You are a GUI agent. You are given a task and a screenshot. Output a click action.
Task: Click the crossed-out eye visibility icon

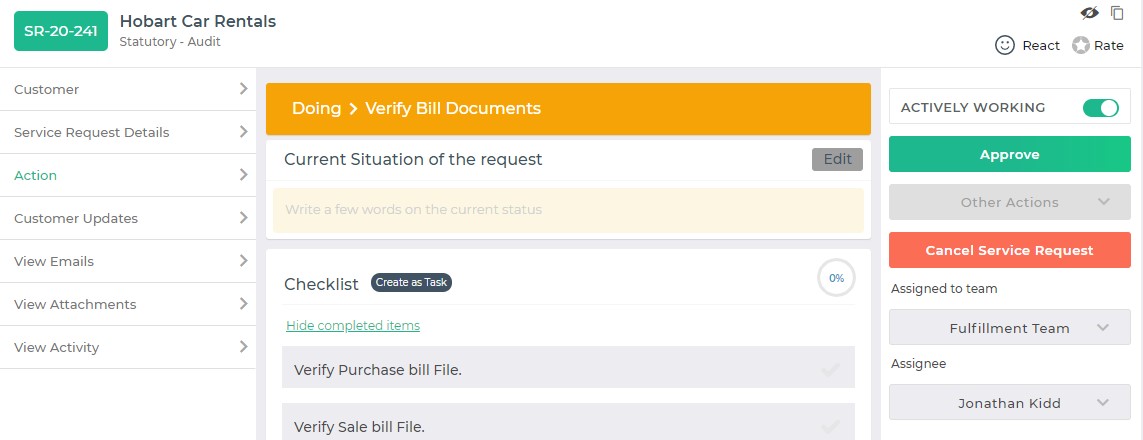pos(1089,12)
